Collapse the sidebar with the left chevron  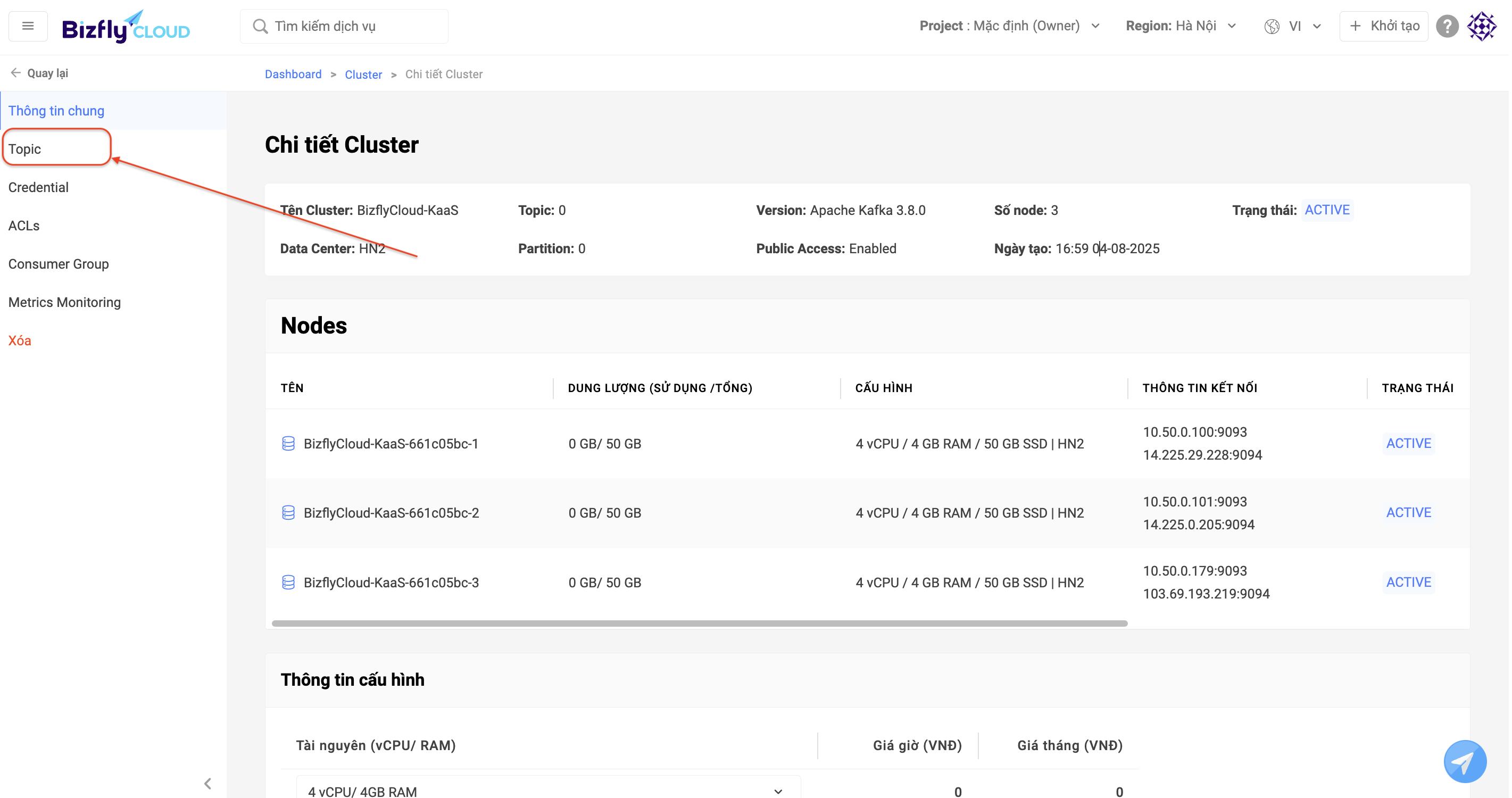[208, 783]
